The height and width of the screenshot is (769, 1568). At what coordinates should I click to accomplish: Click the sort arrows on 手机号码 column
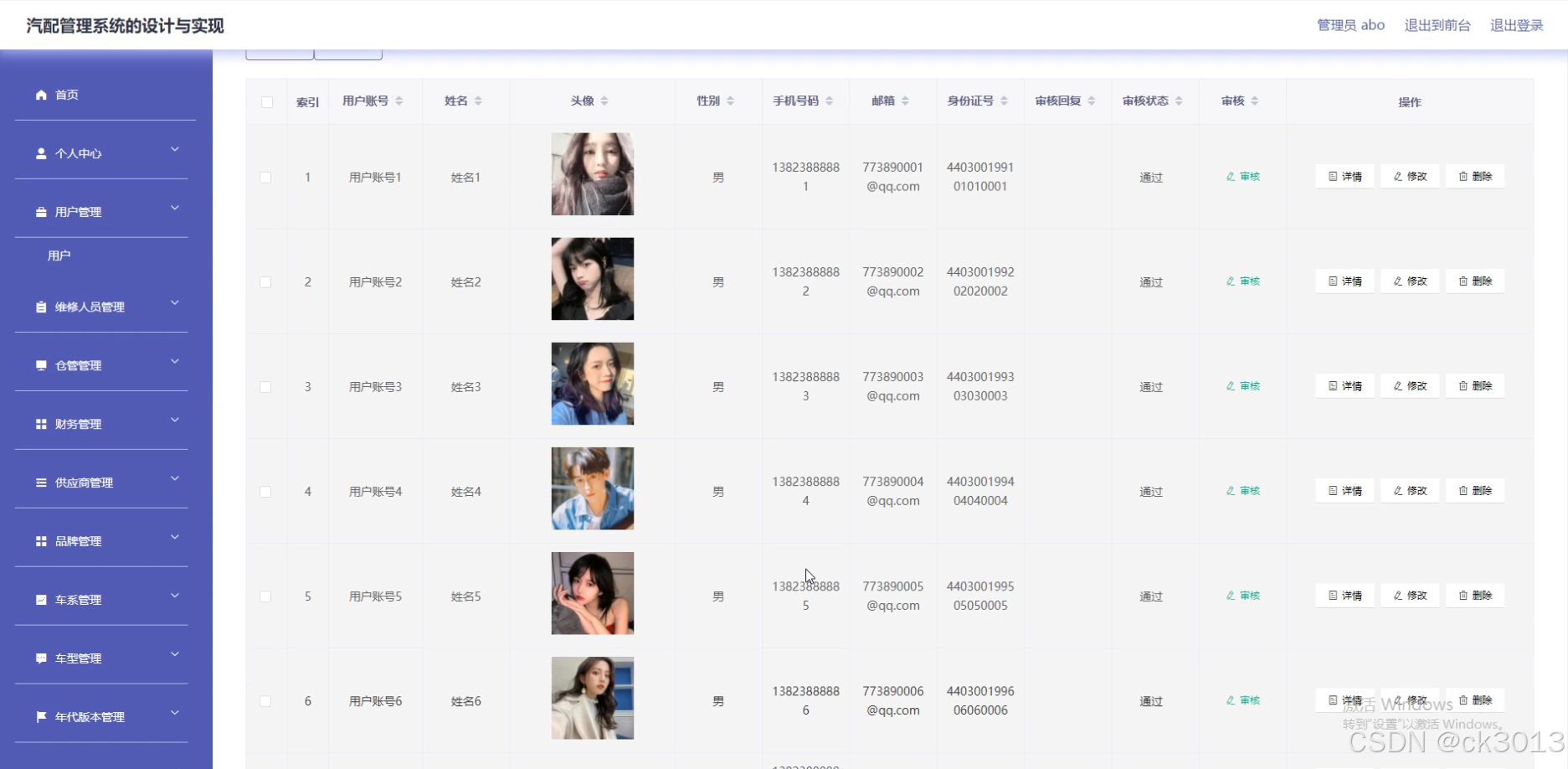click(828, 100)
